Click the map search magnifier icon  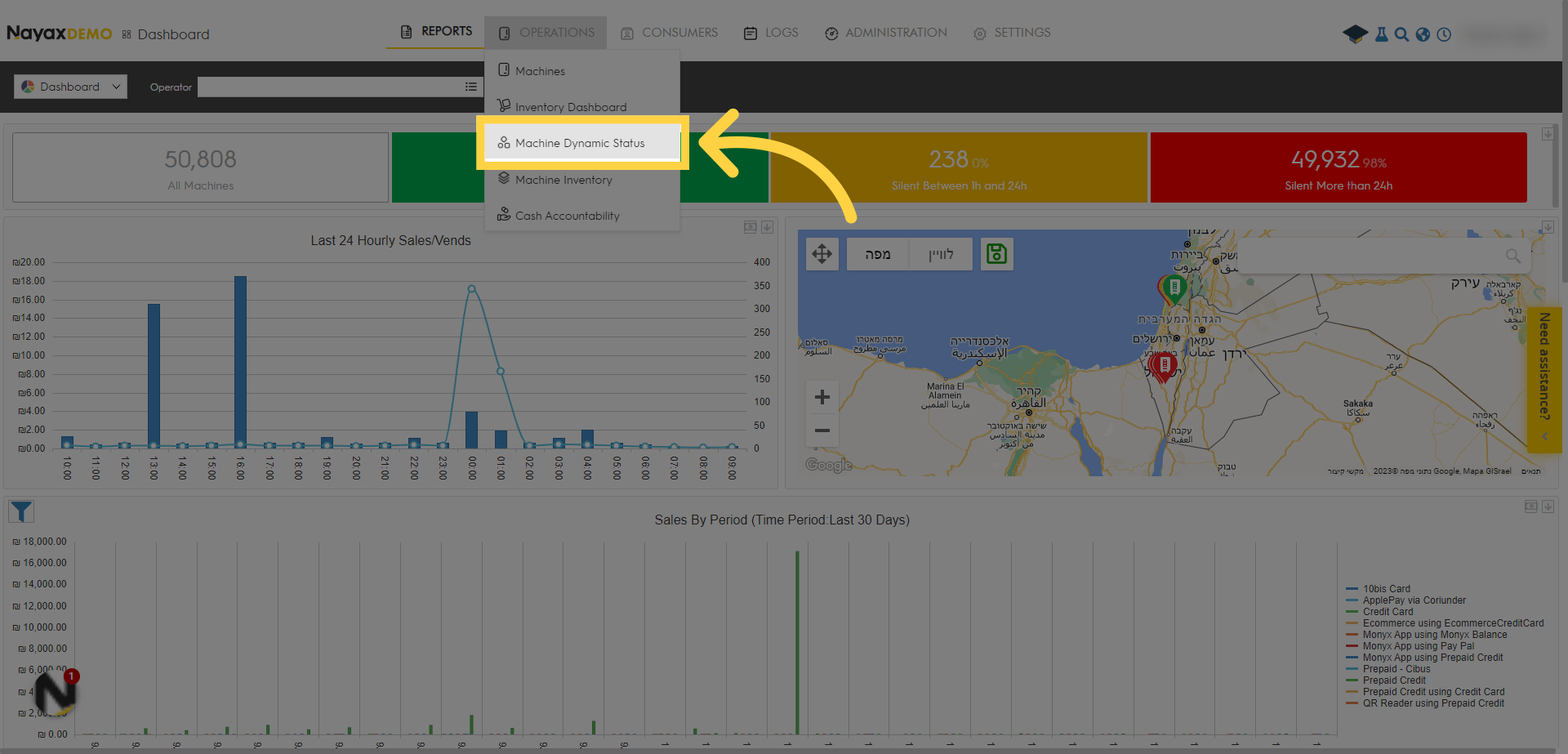tap(1512, 256)
